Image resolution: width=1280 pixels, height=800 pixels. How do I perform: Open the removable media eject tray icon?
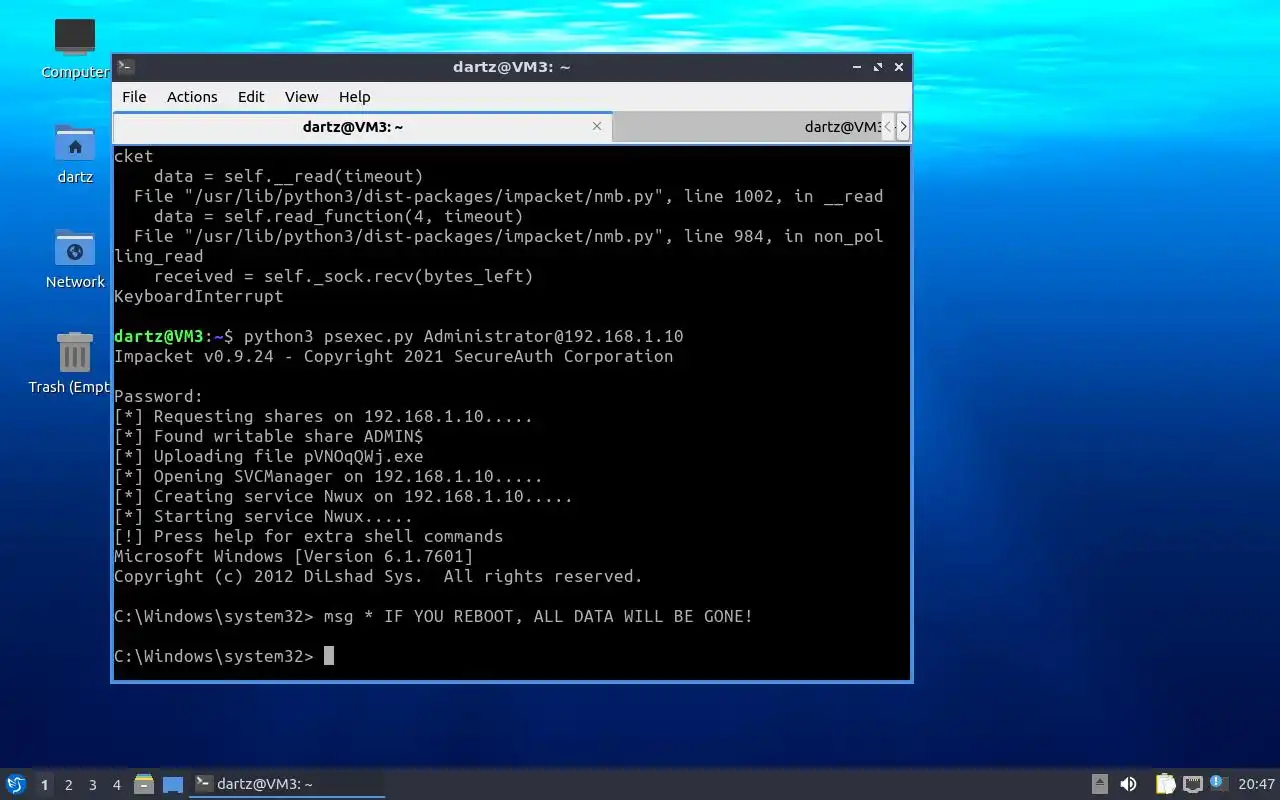1099,784
